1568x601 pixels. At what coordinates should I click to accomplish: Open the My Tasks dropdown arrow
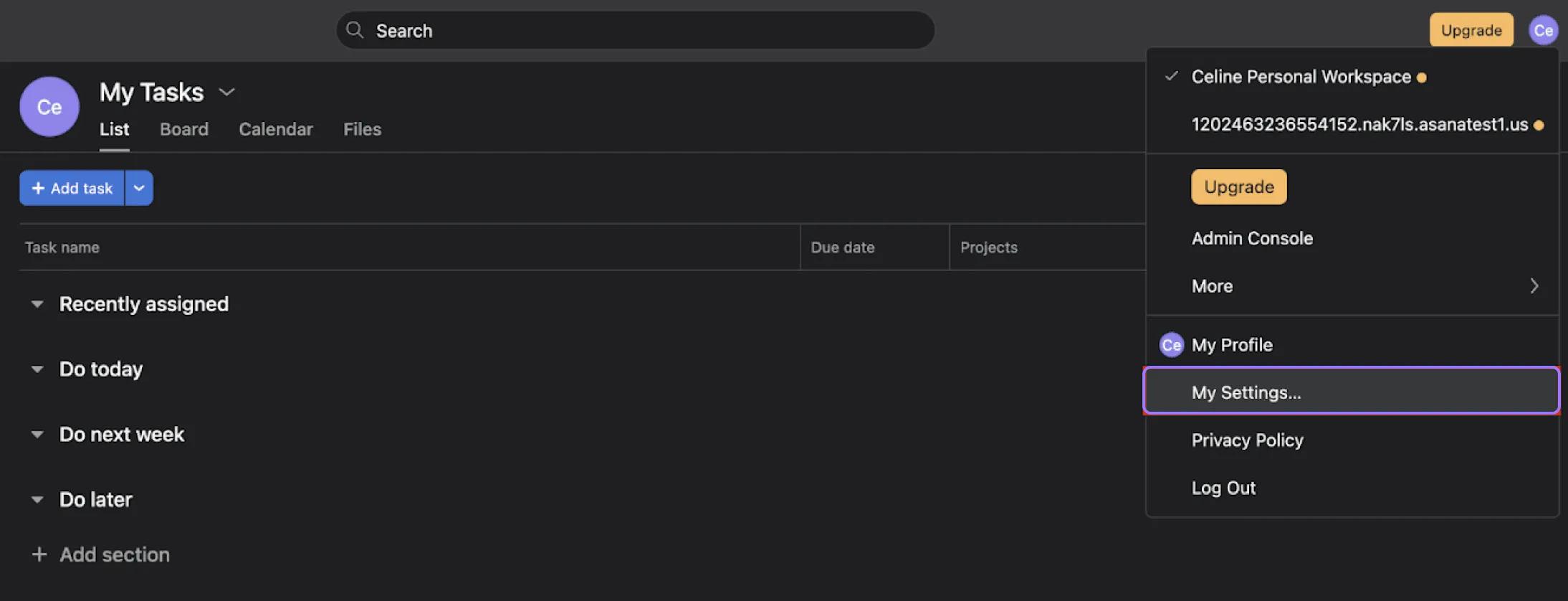click(x=226, y=92)
